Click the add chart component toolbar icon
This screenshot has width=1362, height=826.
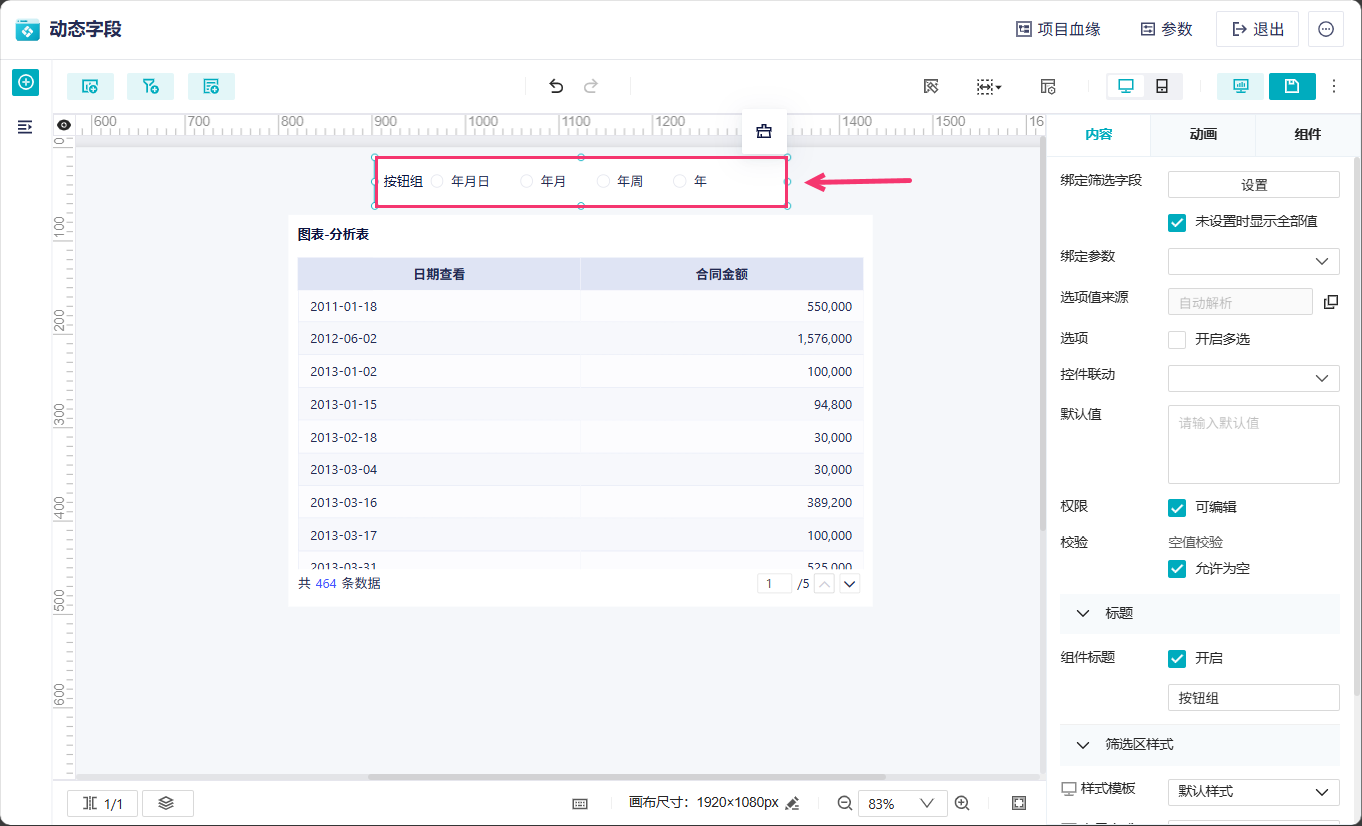pos(90,87)
